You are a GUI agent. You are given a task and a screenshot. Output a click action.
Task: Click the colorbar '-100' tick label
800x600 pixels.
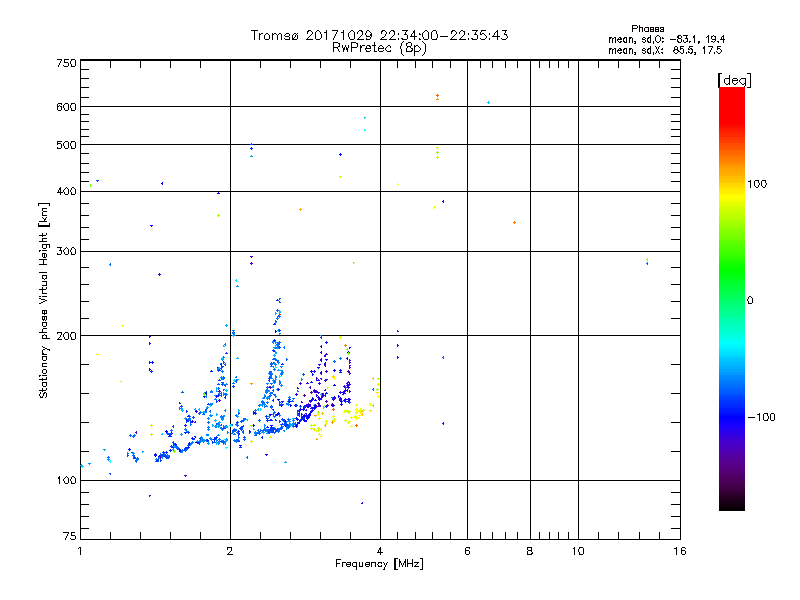point(761,417)
